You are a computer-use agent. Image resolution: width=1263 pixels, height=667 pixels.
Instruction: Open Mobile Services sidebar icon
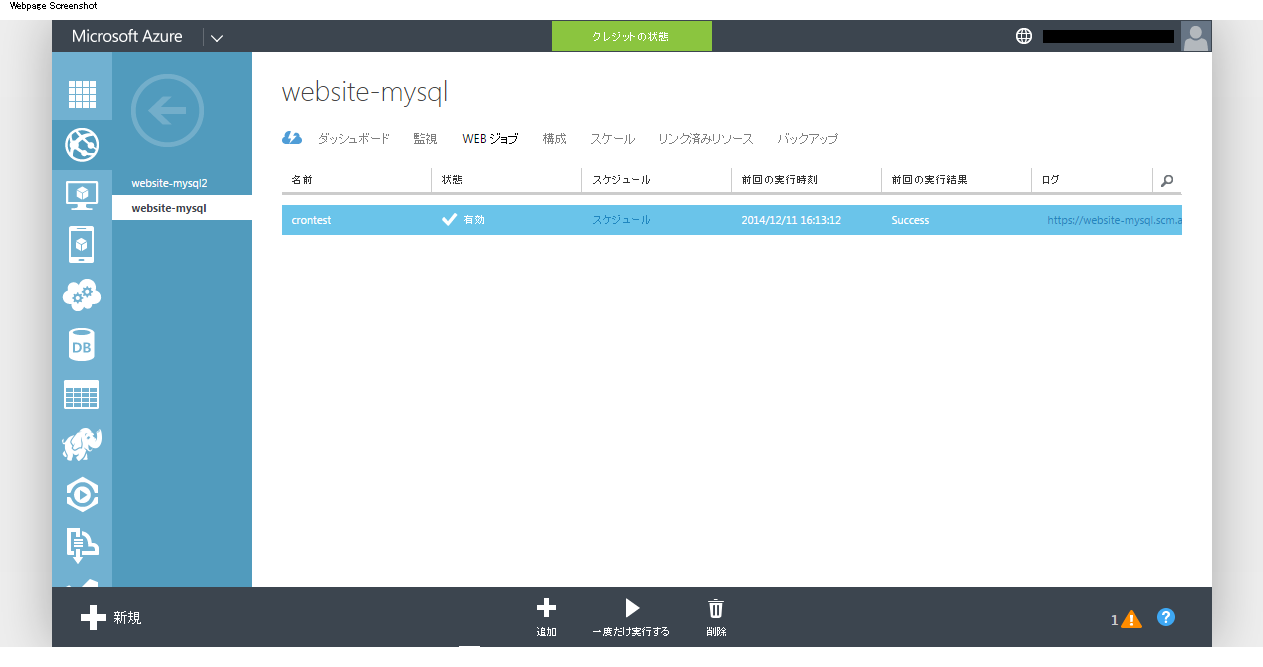click(82, 244)
